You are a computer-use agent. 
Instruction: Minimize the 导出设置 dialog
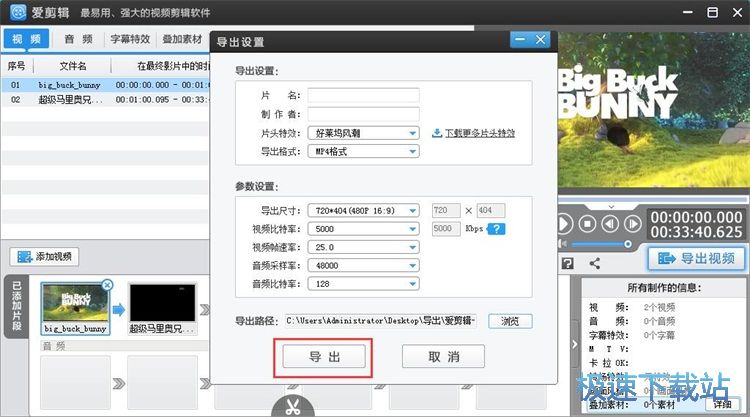pyautogui.click(x=520, y=39)
